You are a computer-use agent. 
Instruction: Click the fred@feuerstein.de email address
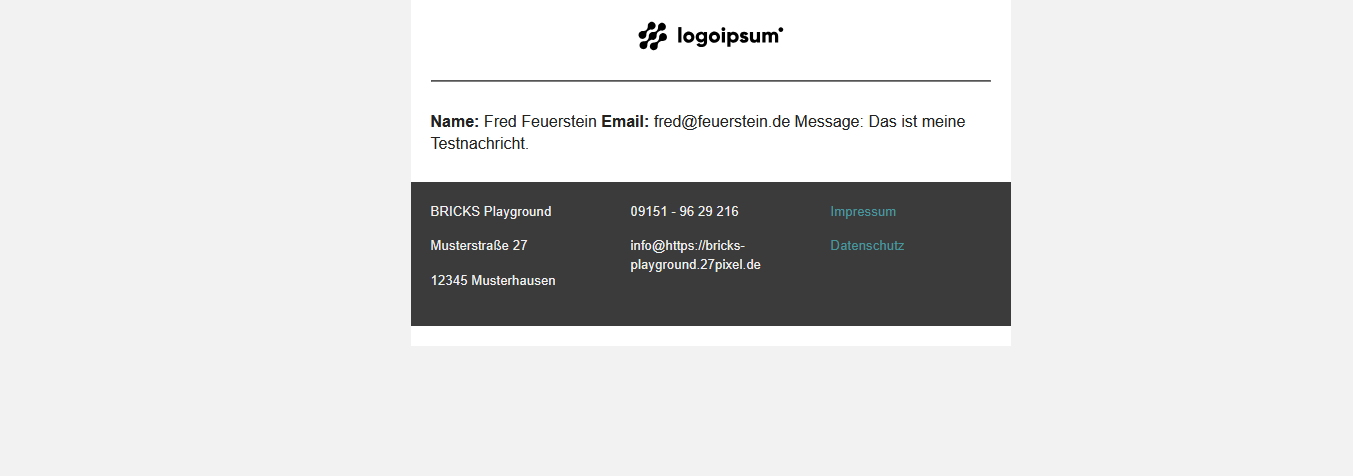click(x=722, y=122)
